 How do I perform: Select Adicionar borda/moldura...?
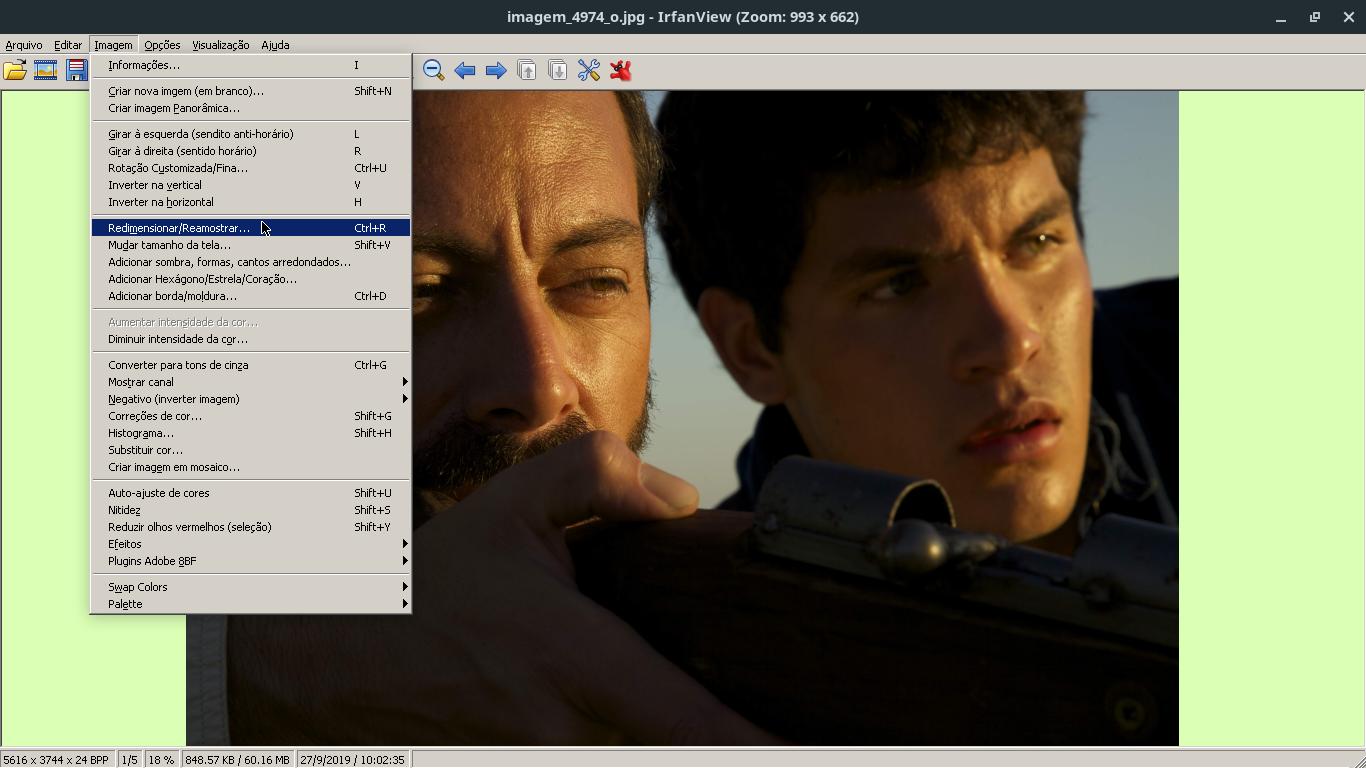[250, 296]
